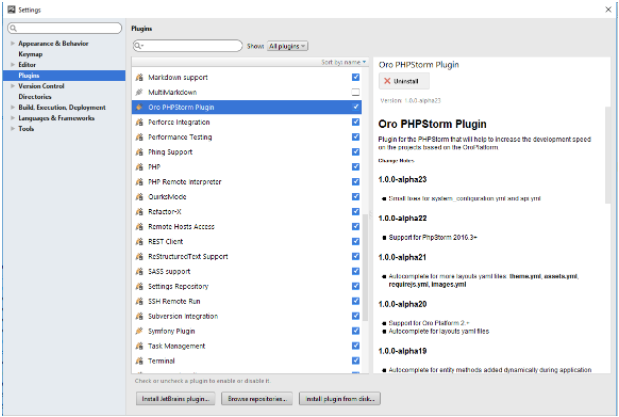Click Browse repositories button

(257, 399)
